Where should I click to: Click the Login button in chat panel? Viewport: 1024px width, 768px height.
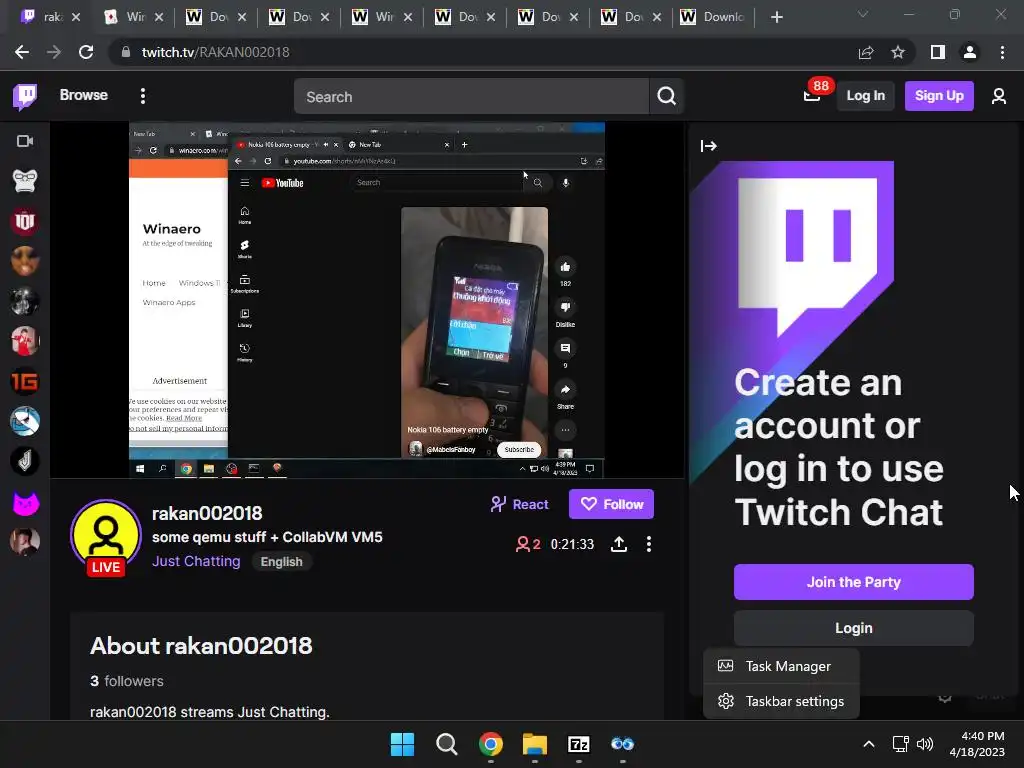[x=854, y=628]
